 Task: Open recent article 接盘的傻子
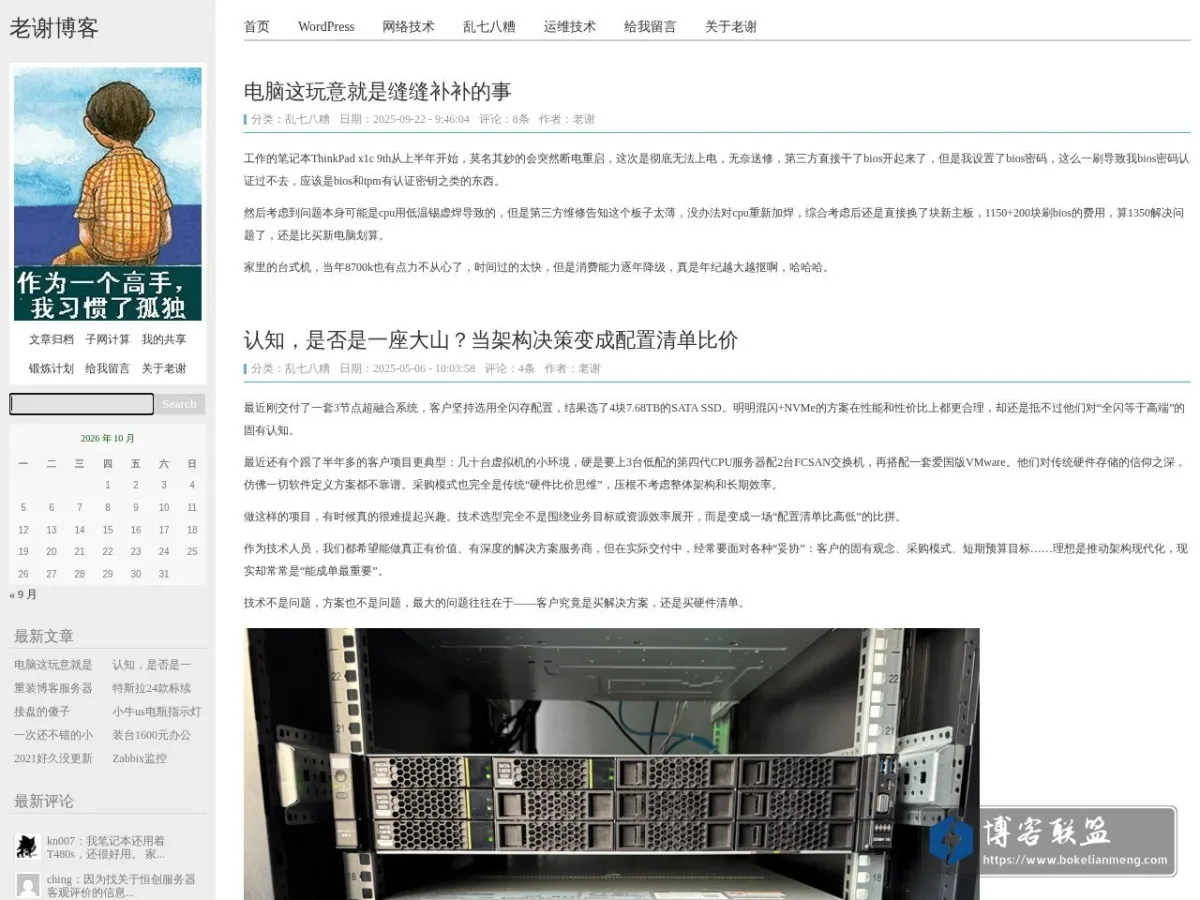coord(42,712)
